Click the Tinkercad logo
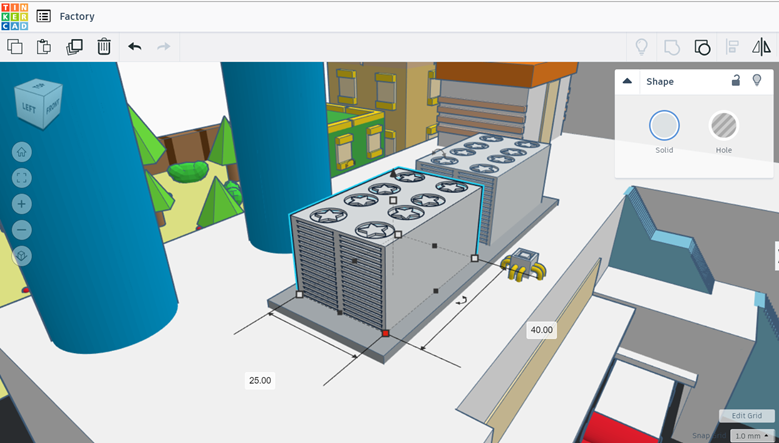Screen dimensions: 779x443 pyautogui.click(x=15, y=16)
